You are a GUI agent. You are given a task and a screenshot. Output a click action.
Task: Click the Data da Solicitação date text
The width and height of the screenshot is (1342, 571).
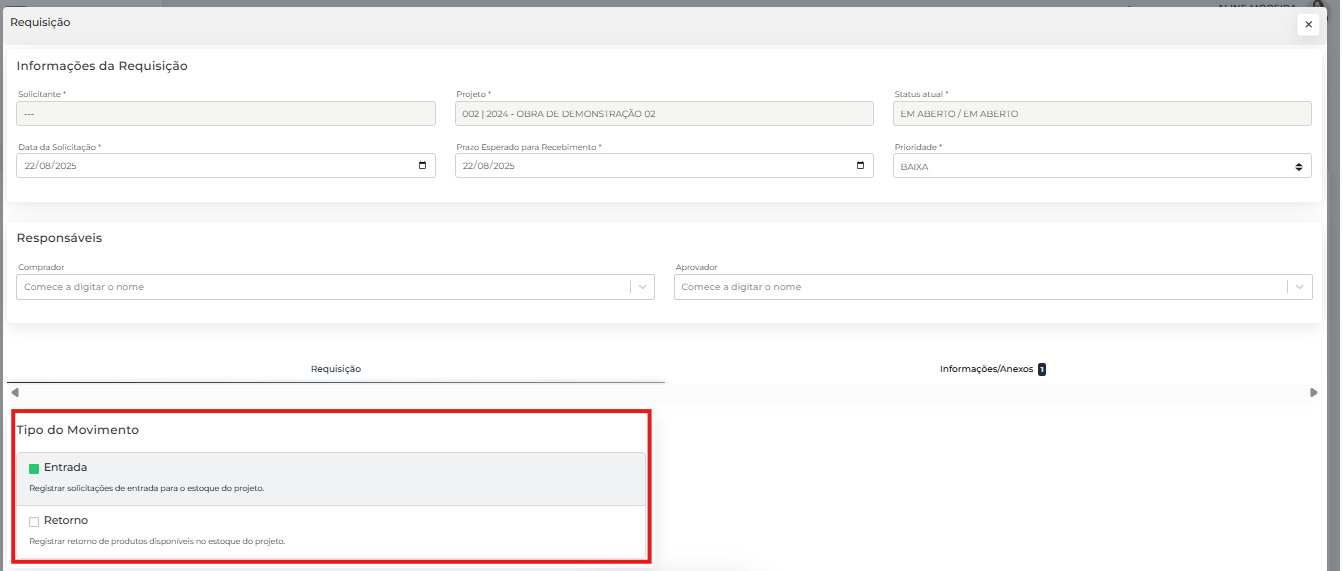point(50,166)
